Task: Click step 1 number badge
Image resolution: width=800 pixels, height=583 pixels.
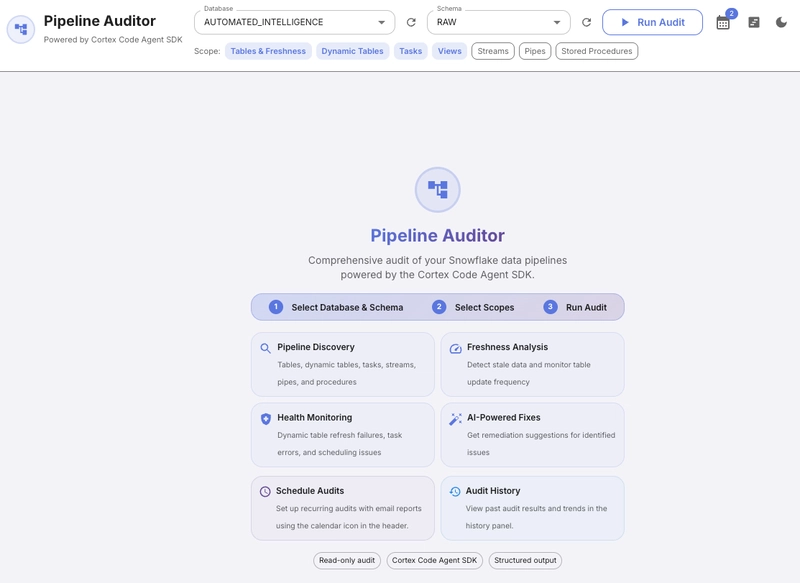Action: (x=276, y=307)
